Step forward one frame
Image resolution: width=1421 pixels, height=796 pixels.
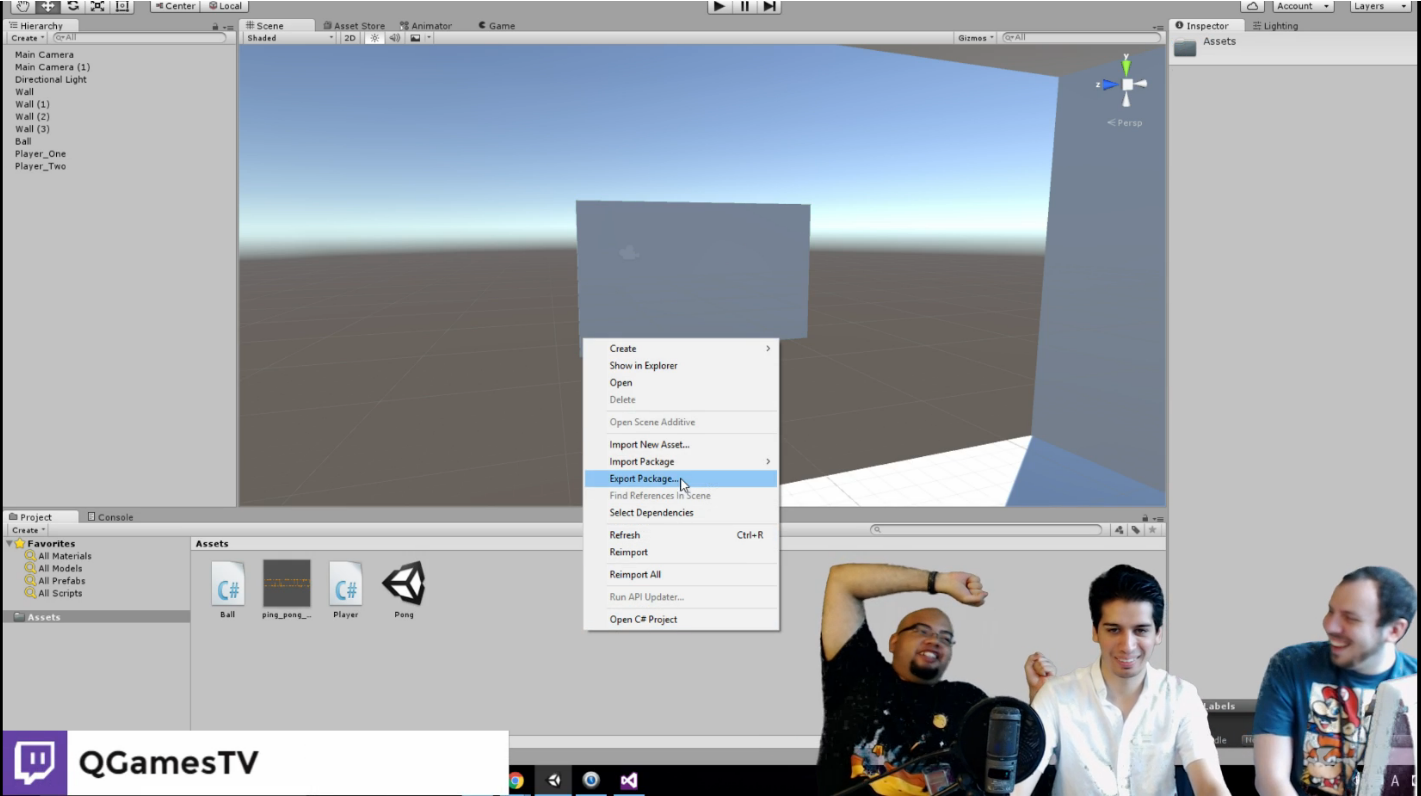click(x=769, y=6)
